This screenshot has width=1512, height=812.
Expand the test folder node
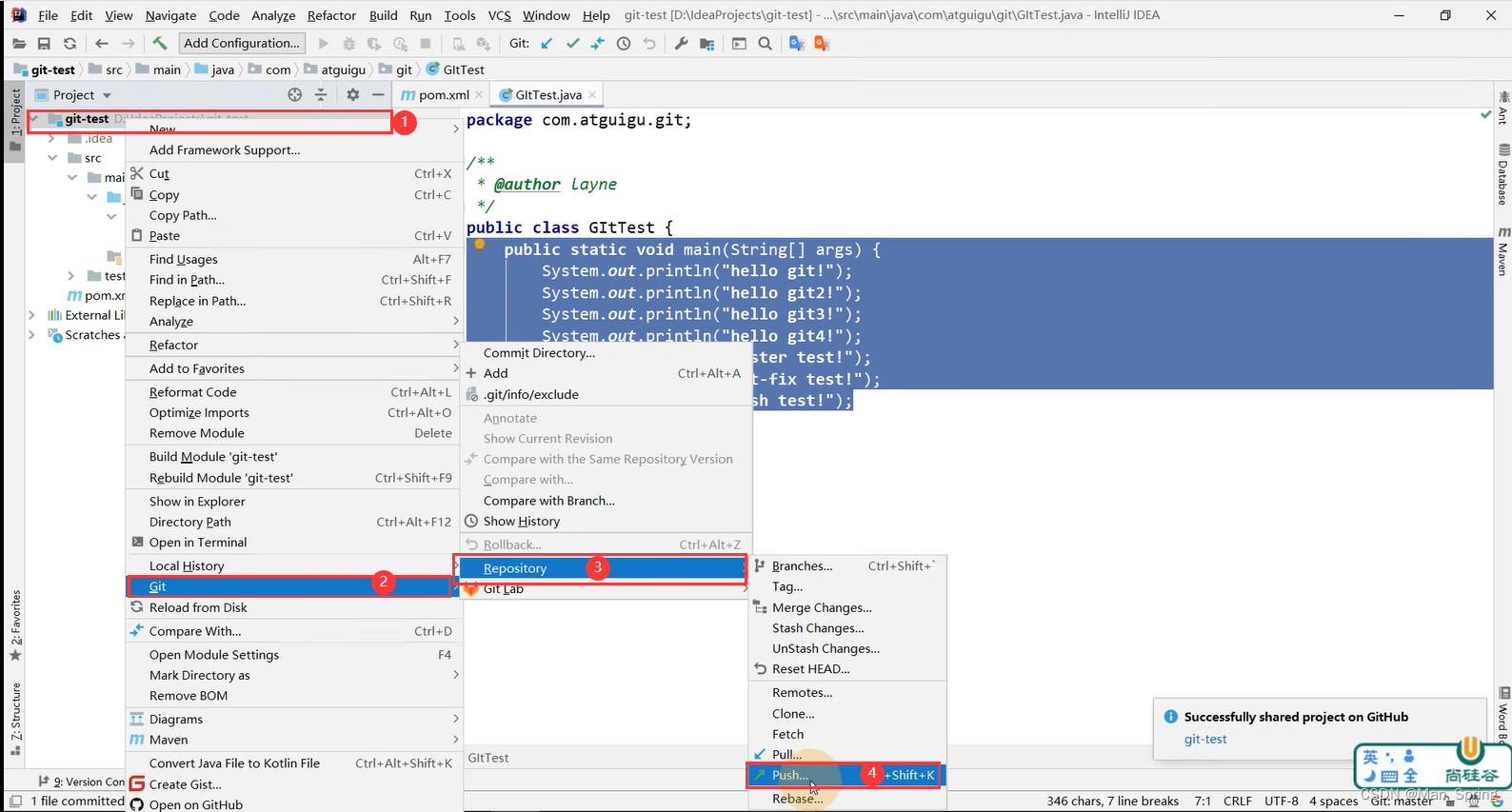(x=71, y=276)
